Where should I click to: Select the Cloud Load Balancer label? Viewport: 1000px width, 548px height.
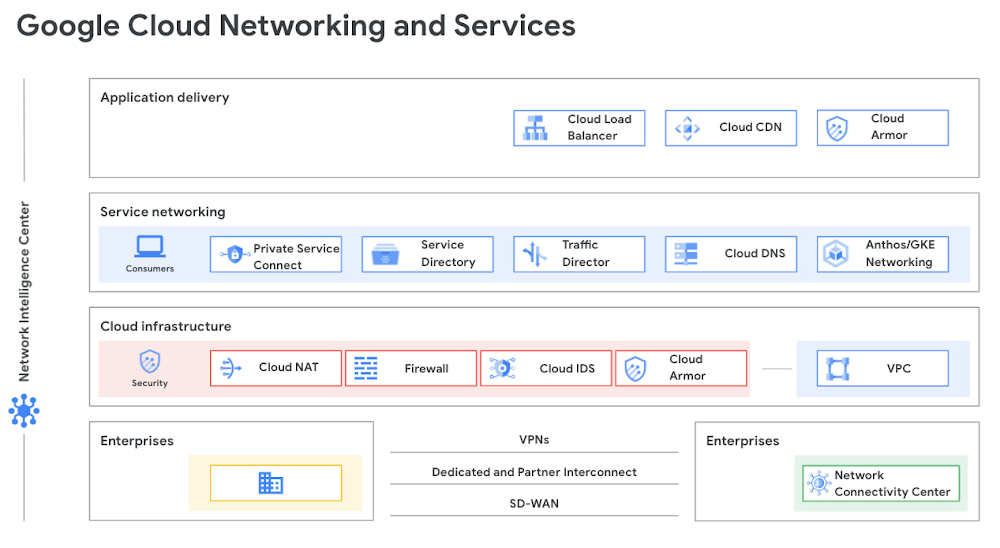pyautogui.click(x=599, y=128)
